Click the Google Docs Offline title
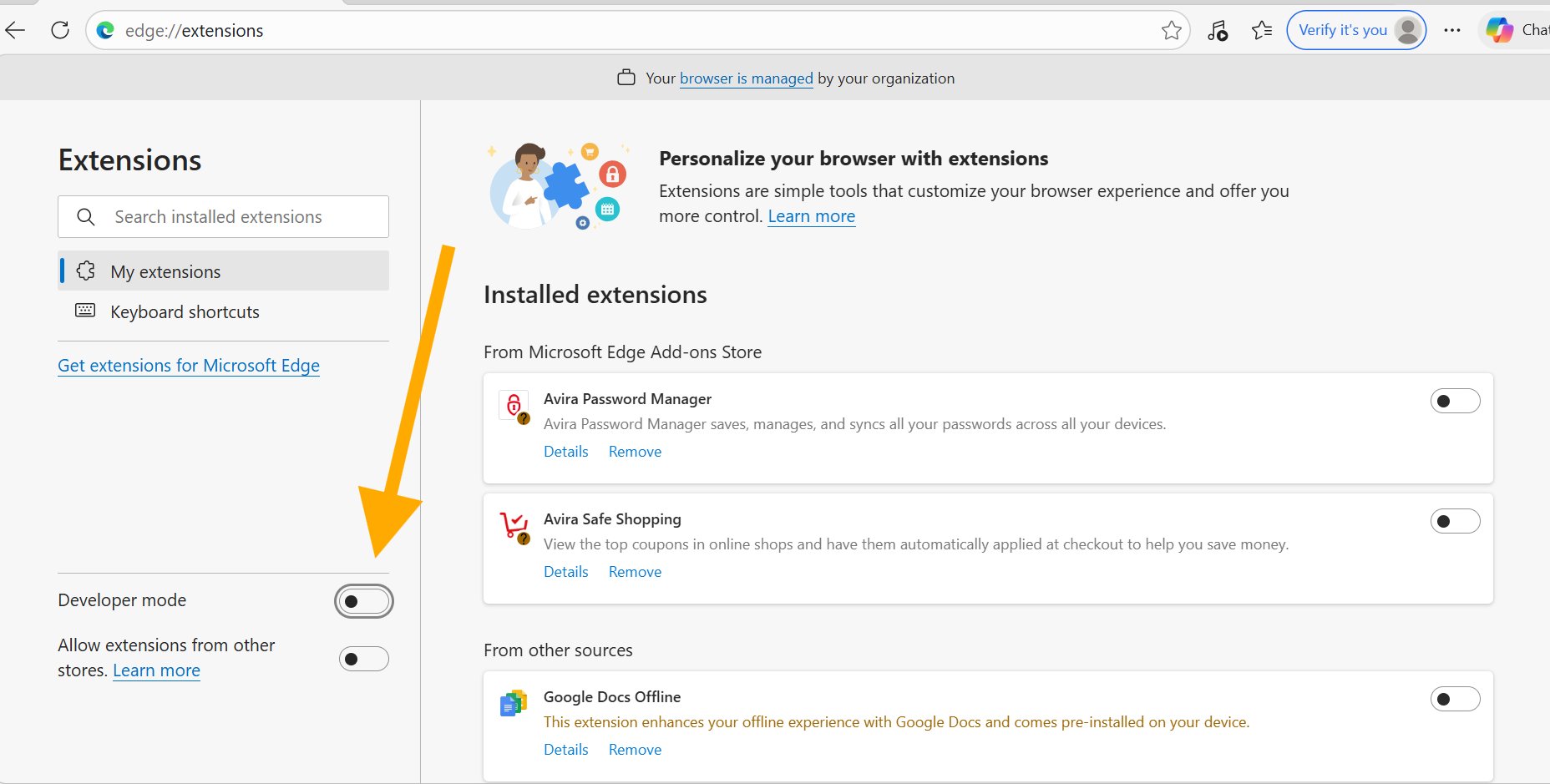The image size is (1550, 784). tap(612, 697)
